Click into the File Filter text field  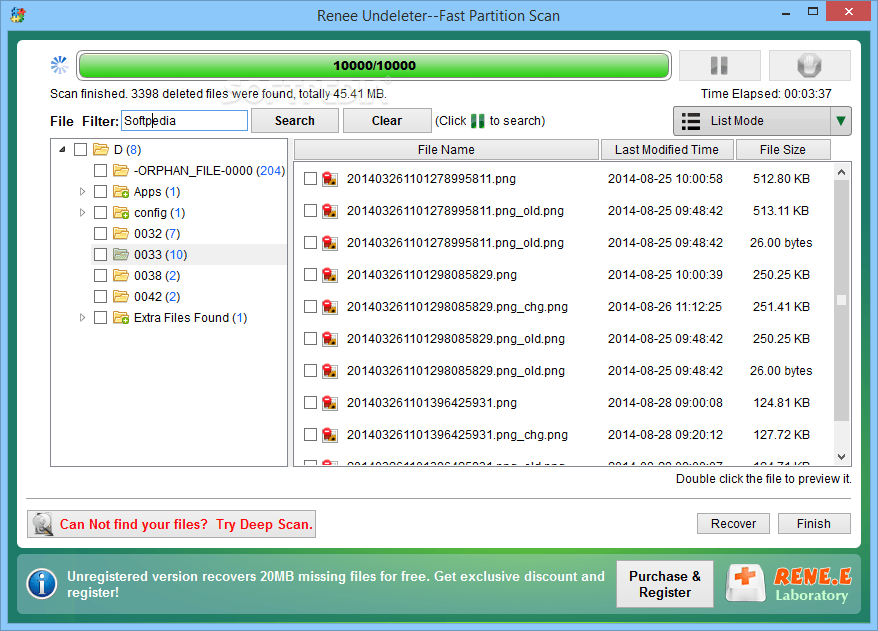pyautogui.click(x=184, y=121)
